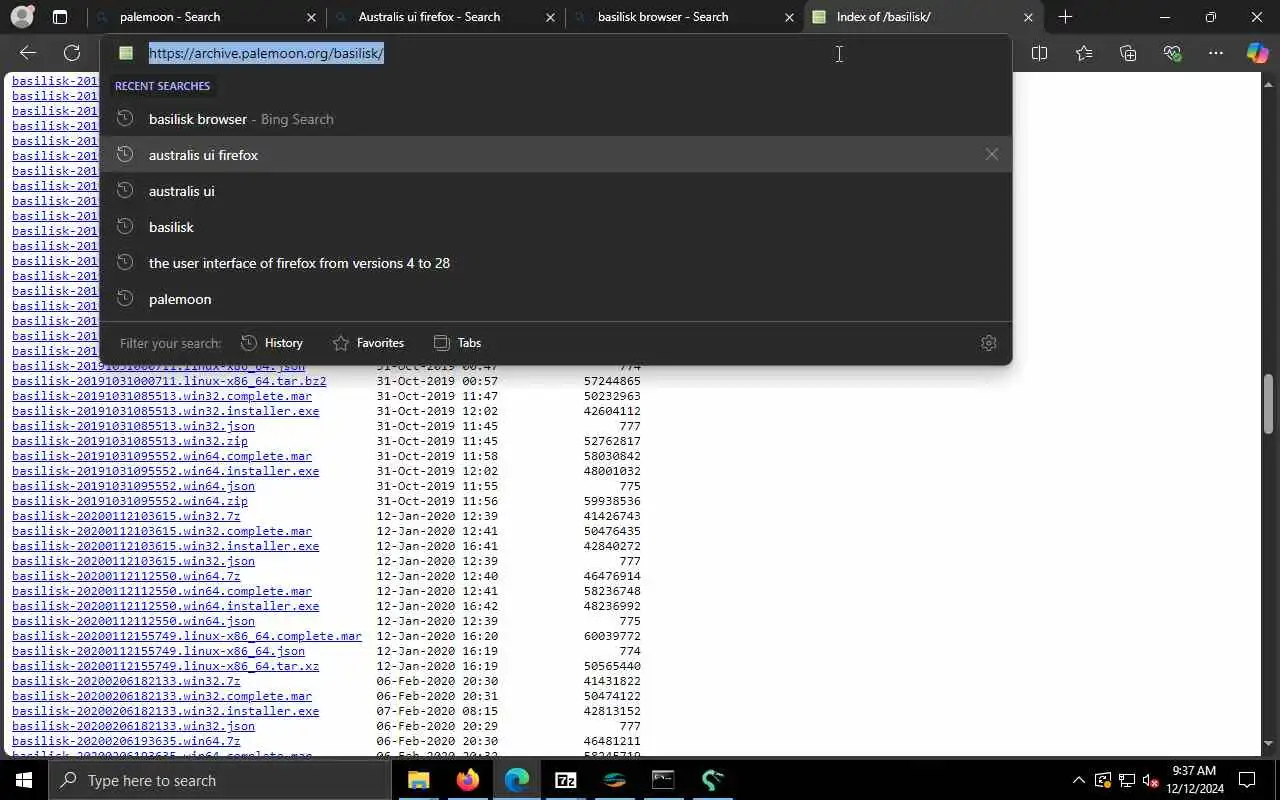Open basilisk-20200112112550.win64.json link
This screenshot has width=1280, height=800.
tap(133, 621)
